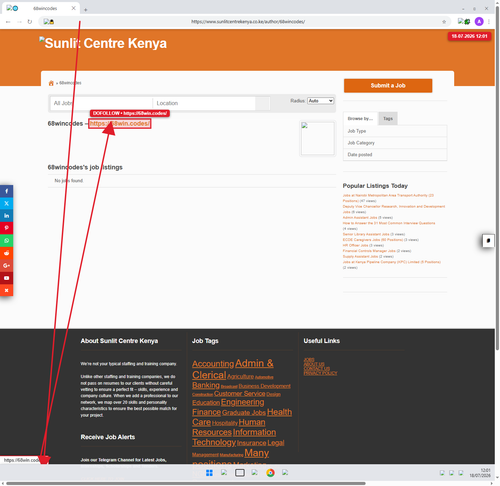Go to home via breadcrumb house icon

pos(51,83)
